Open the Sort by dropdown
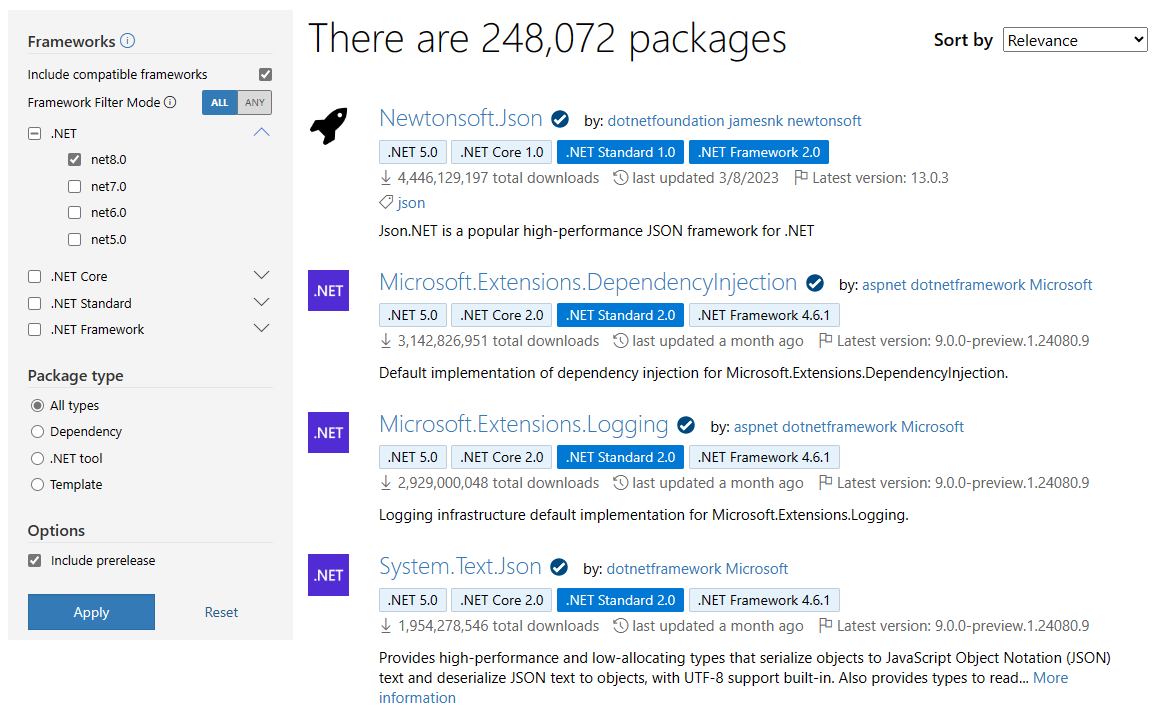The height and width of the screenshot is (714, 1156). coord(1075,39)
